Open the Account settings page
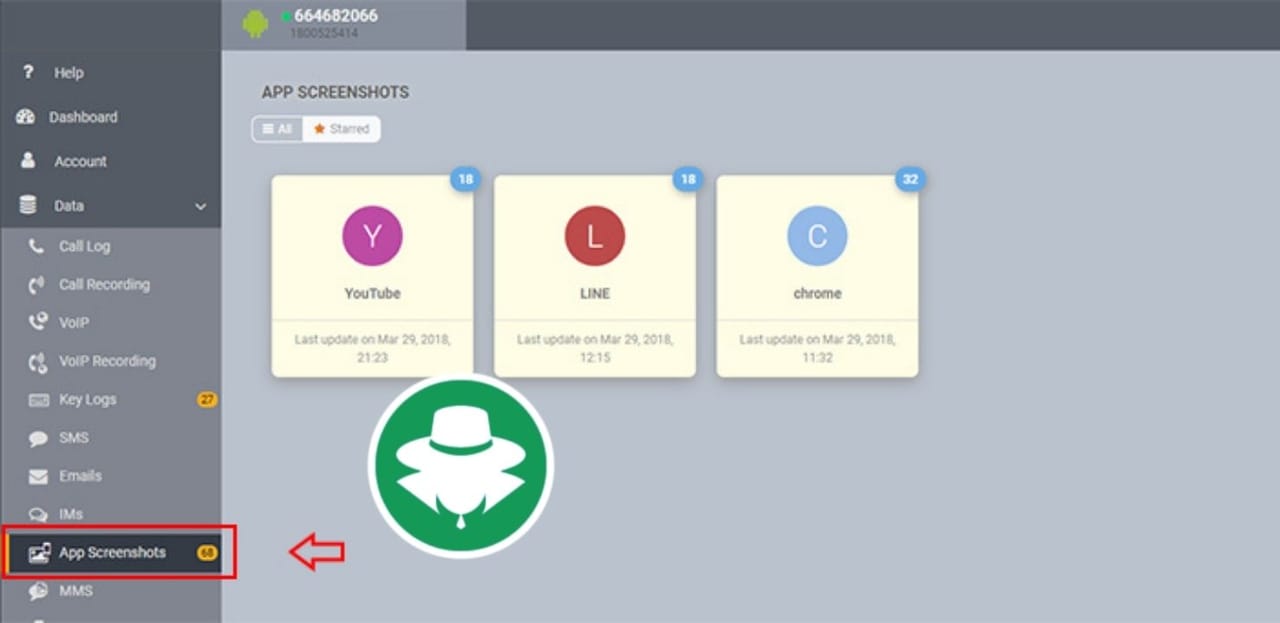The width and height of the screenshot is (1280, 623). coord(80,161)
